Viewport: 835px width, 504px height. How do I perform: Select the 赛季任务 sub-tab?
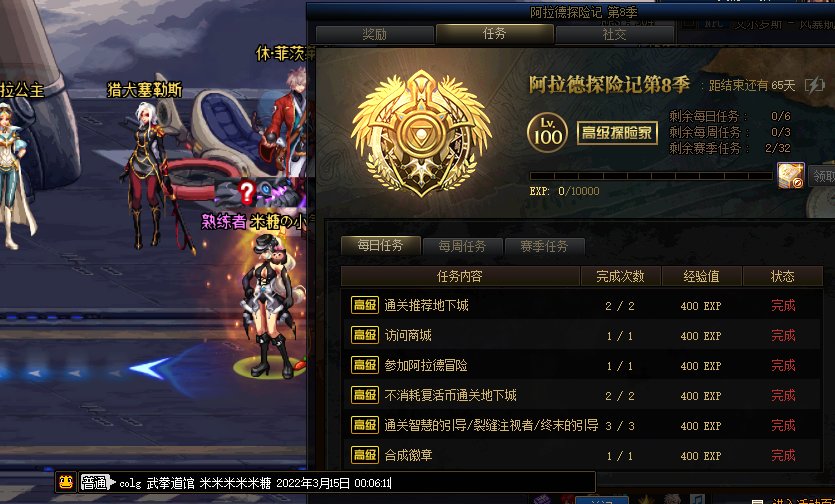click(544, 246)
